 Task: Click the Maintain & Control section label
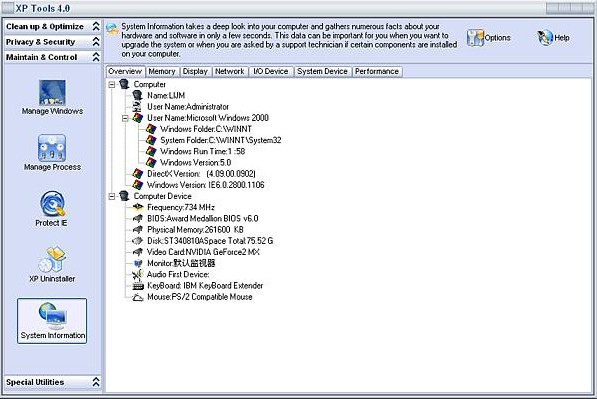pos(42,57)
